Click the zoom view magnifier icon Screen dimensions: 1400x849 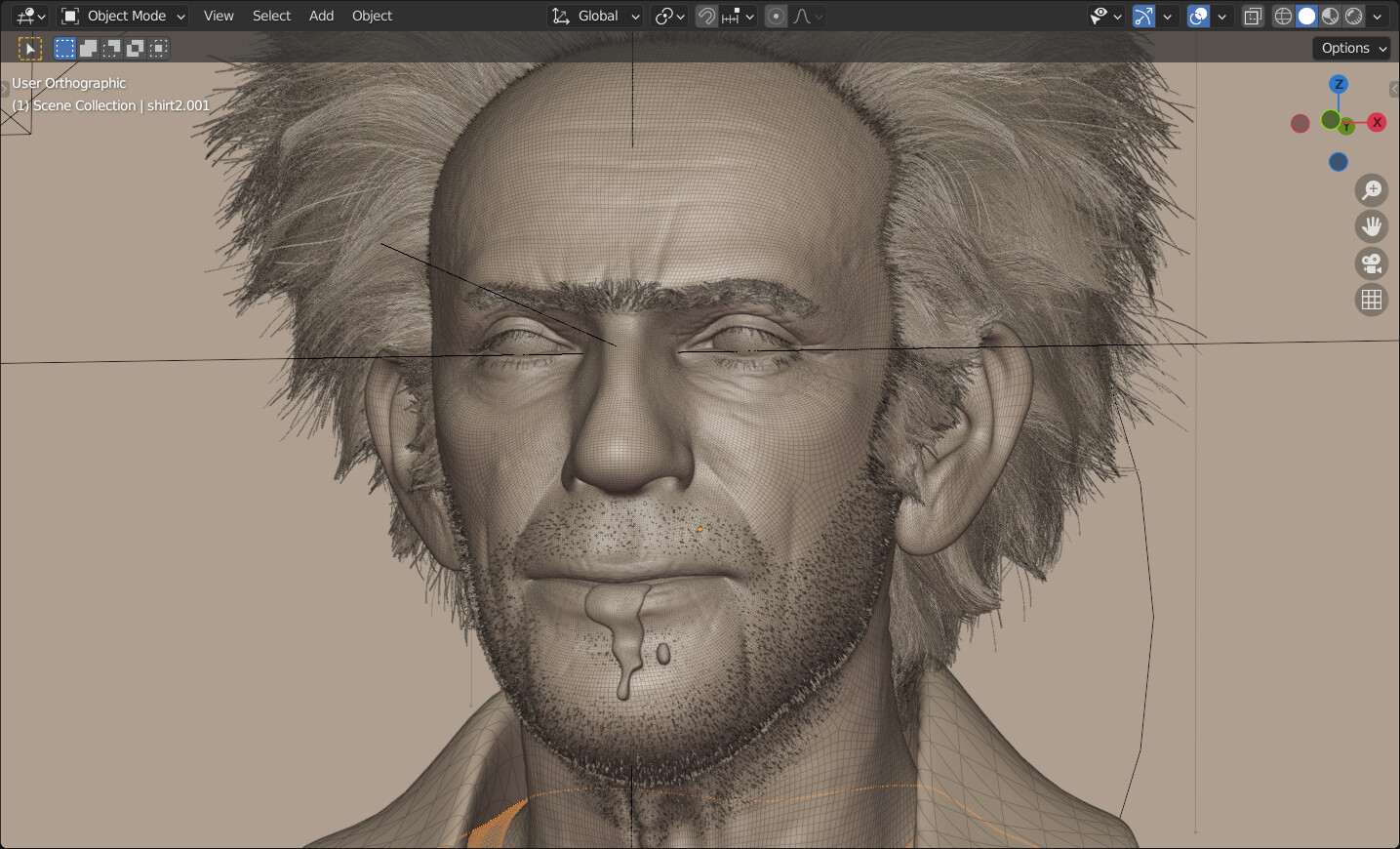1372,189
